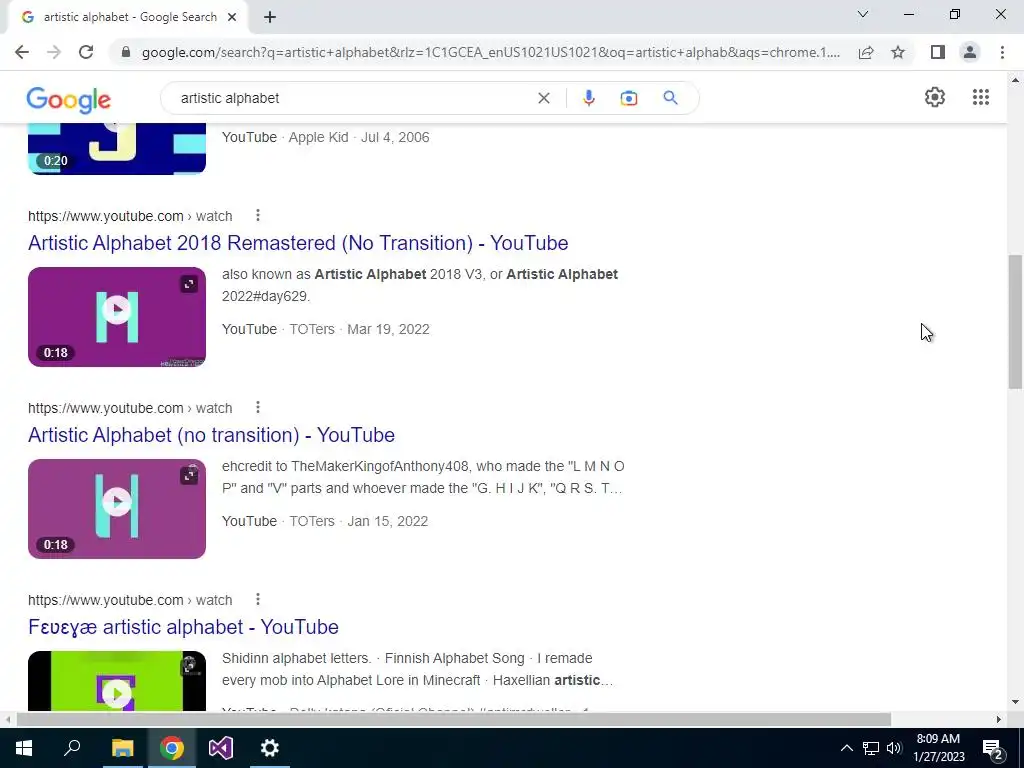Show hidden system tray icons
This screenshot has width=1024, height=768.
point(846,748)
